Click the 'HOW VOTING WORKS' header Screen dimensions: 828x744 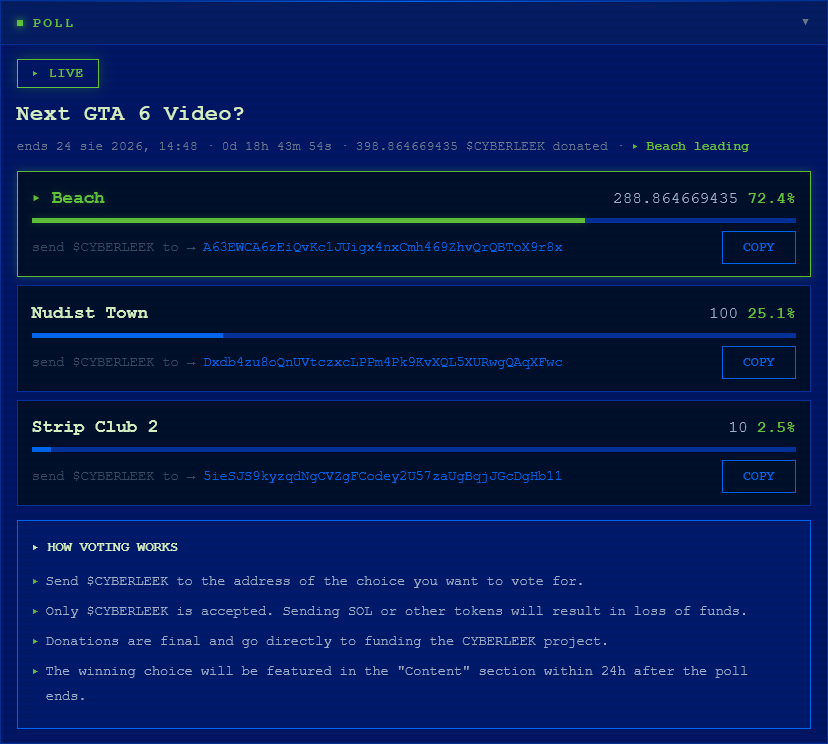[112, 547]
